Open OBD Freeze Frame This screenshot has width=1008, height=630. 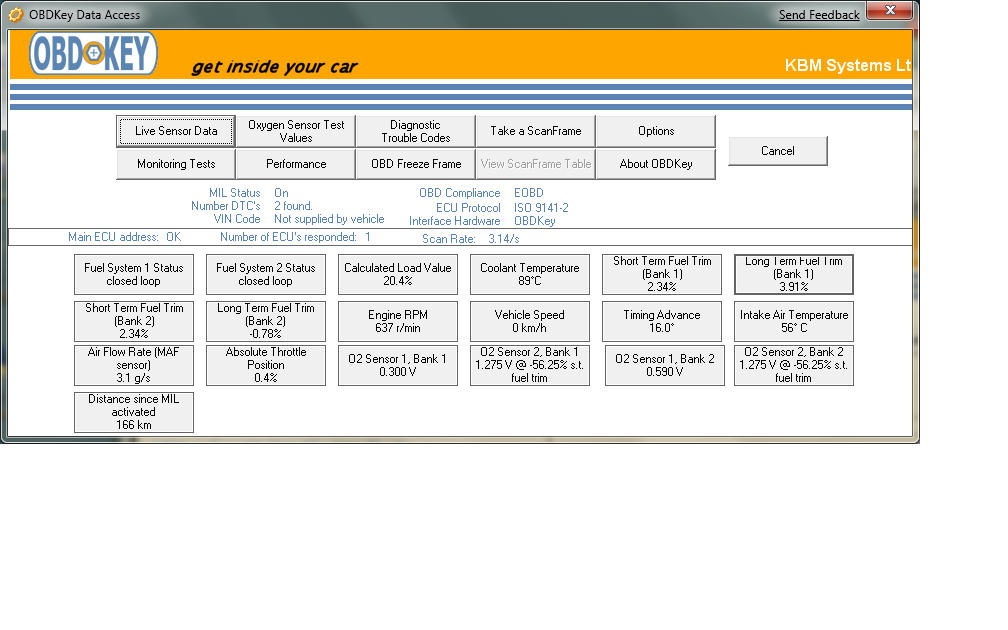(416, 164)
